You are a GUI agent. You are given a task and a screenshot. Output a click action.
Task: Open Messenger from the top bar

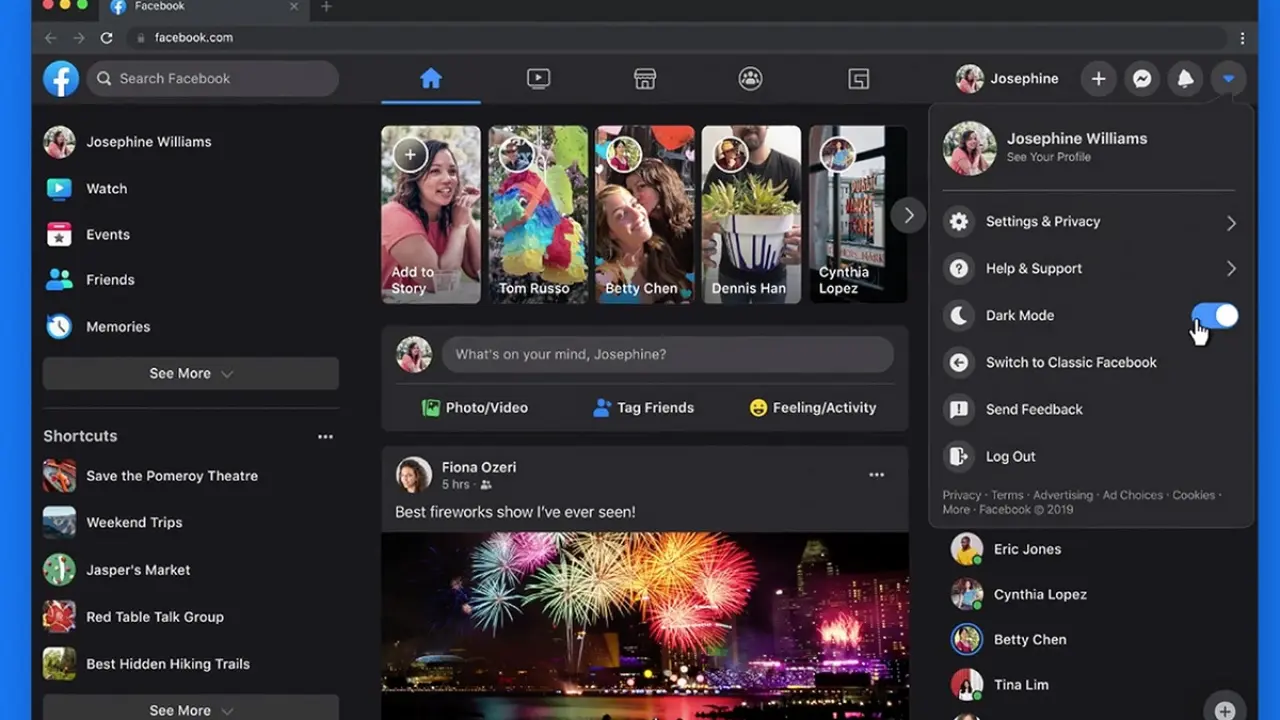coord(1141,79)
